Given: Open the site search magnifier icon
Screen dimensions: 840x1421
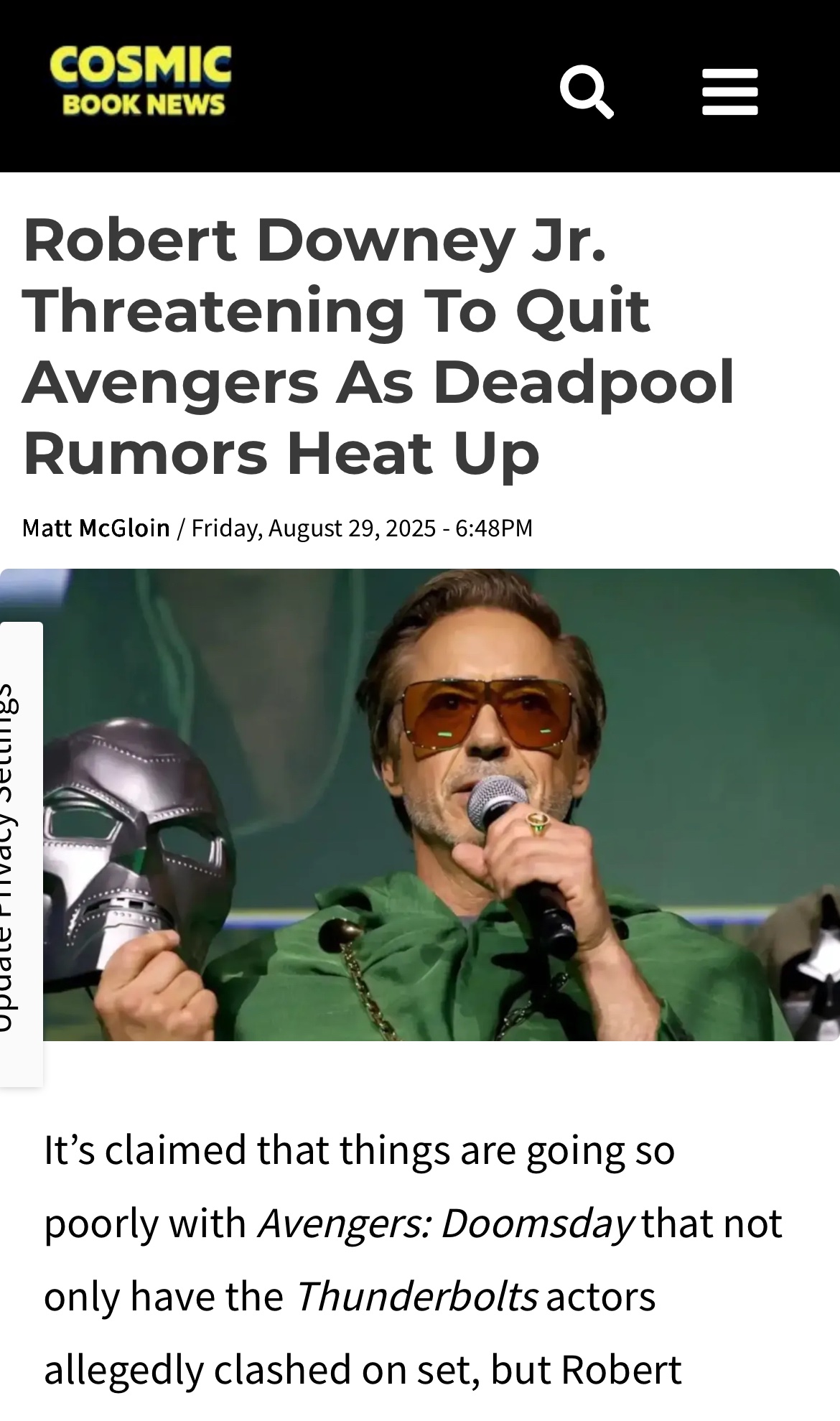Looking at the screenshot, I should [x=587, y=91].
